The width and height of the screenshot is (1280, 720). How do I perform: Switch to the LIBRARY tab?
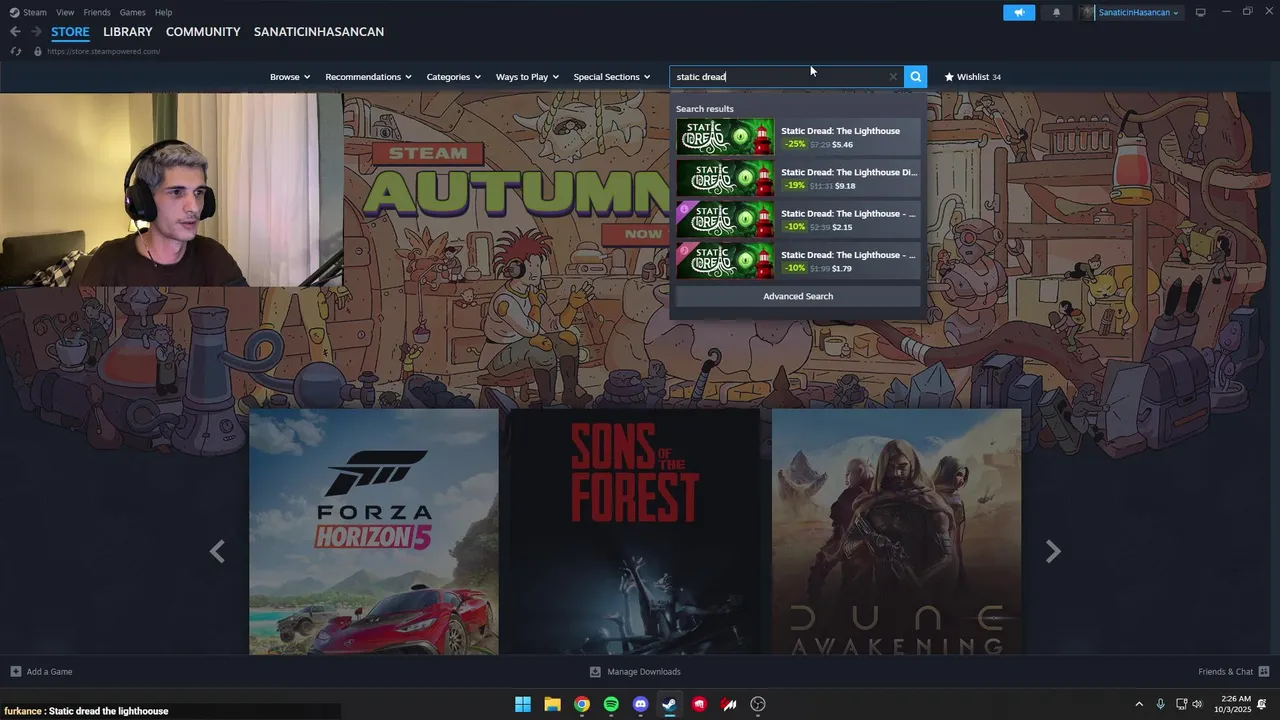(x=128, y=32)
